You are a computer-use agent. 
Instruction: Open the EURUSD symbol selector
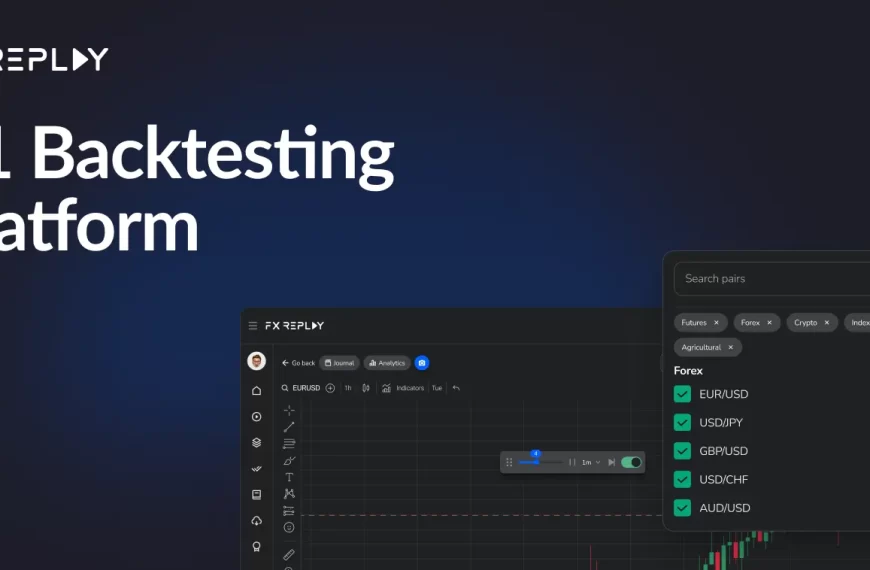click(x=306, y=388)
